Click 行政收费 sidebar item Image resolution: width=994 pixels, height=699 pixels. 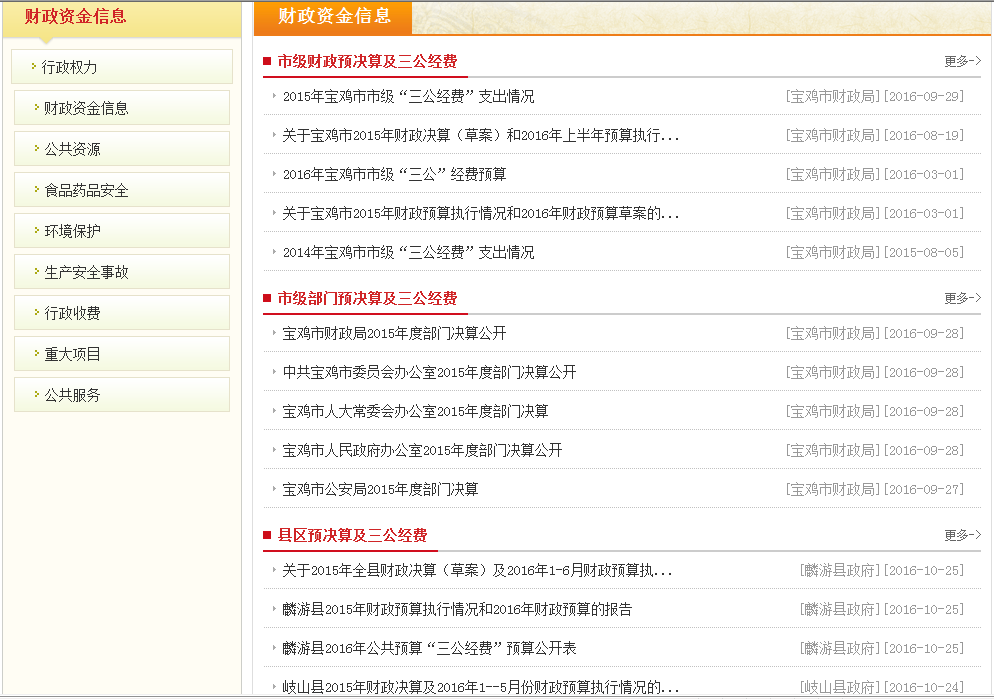click(72, 313)
